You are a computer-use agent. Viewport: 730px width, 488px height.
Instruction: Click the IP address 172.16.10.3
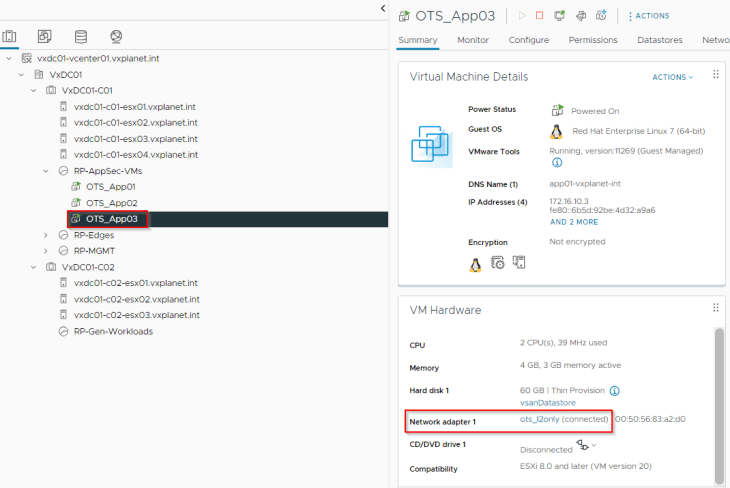click(569, 201)
